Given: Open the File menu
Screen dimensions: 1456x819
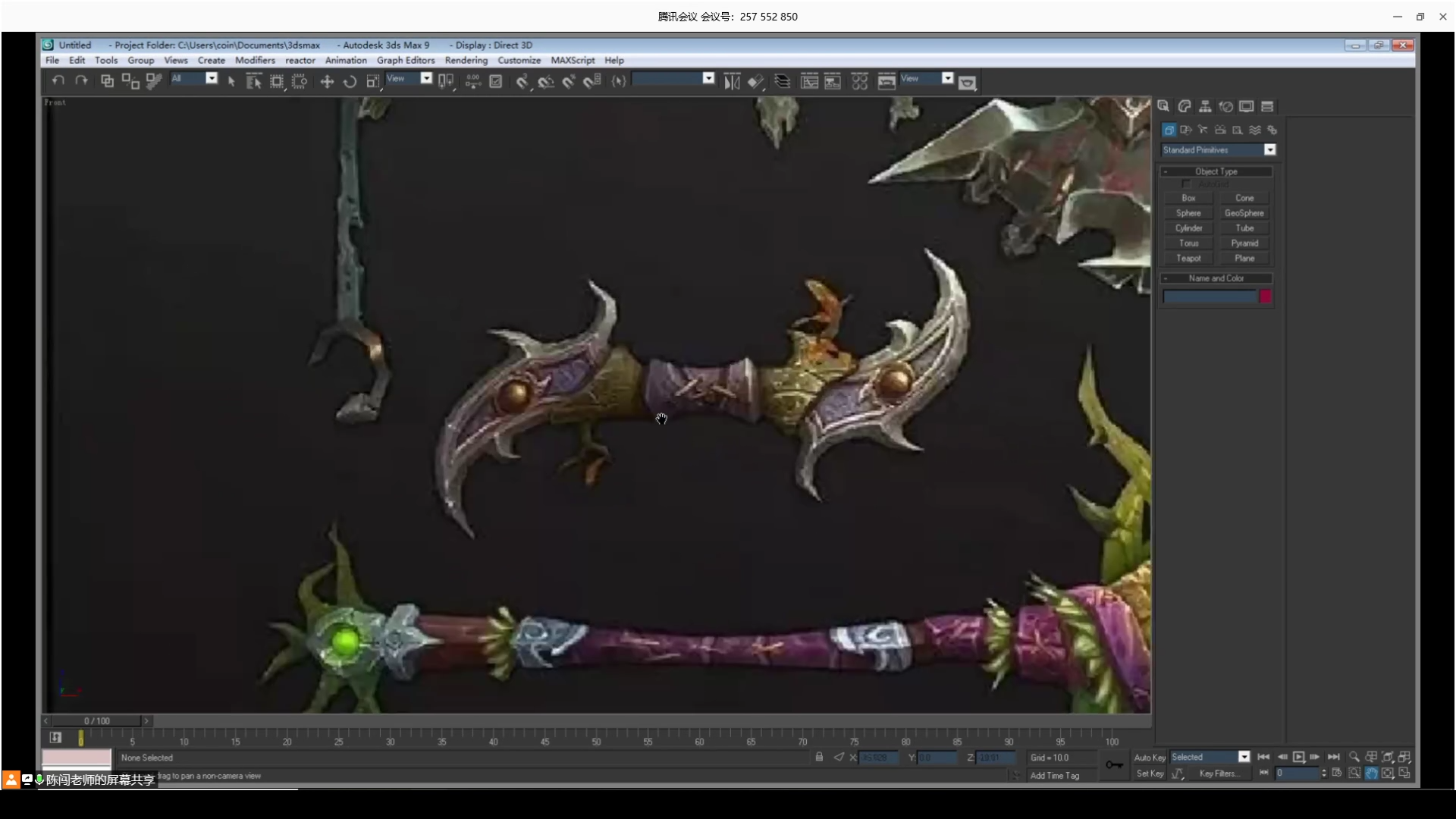Looking at the screenshot, I should pyautogui.click(x=52, y=60).
